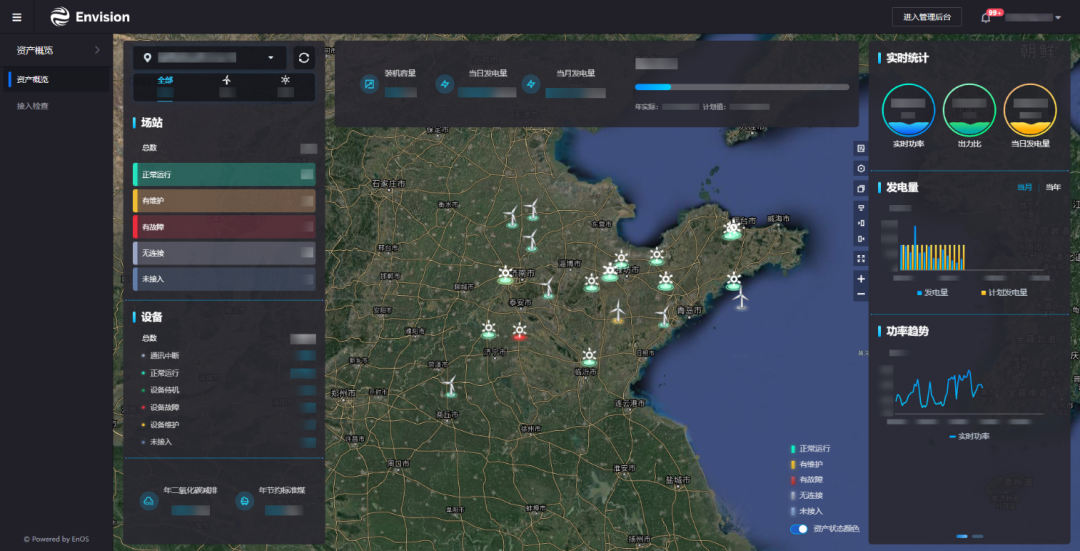
Task: Enter fullscreen with the four-arrows map icon
Action: point(861,259)
